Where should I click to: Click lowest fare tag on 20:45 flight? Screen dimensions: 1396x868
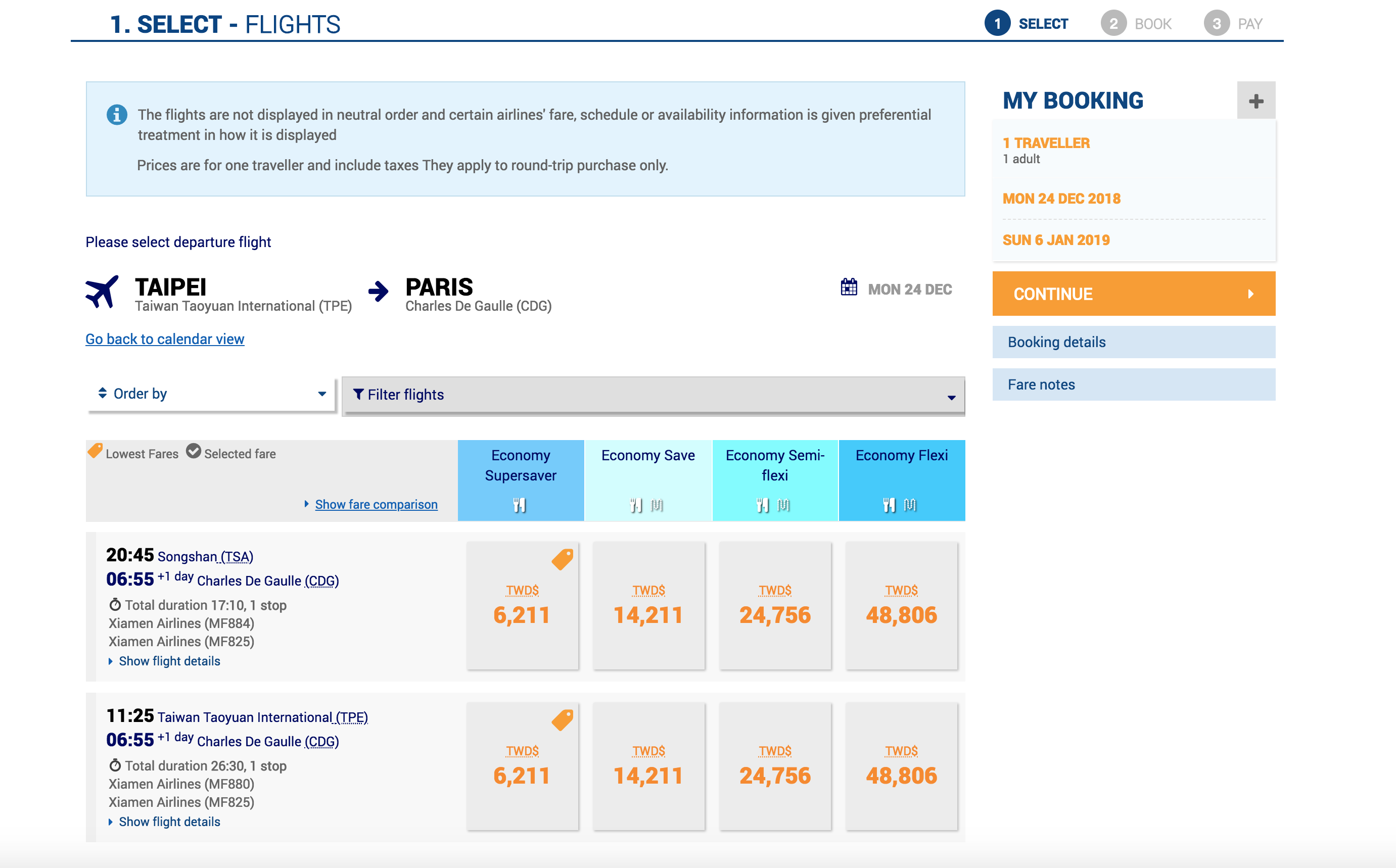pyautogui.click(x=562, y=559)
